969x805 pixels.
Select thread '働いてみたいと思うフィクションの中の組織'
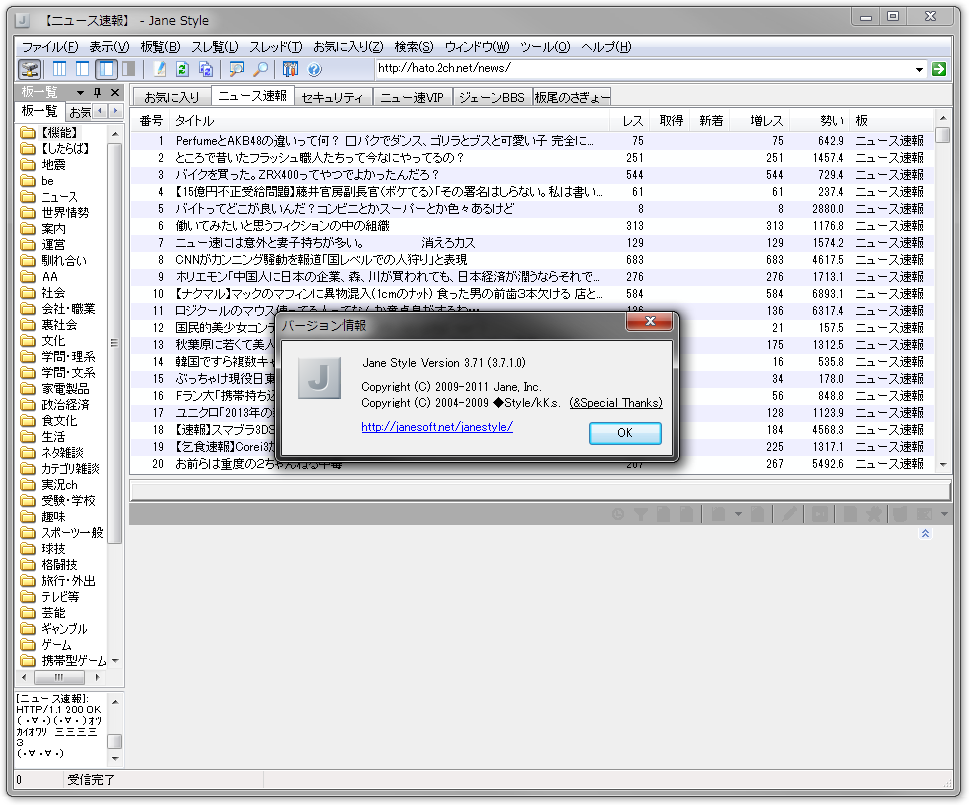[x=531, y=226]
